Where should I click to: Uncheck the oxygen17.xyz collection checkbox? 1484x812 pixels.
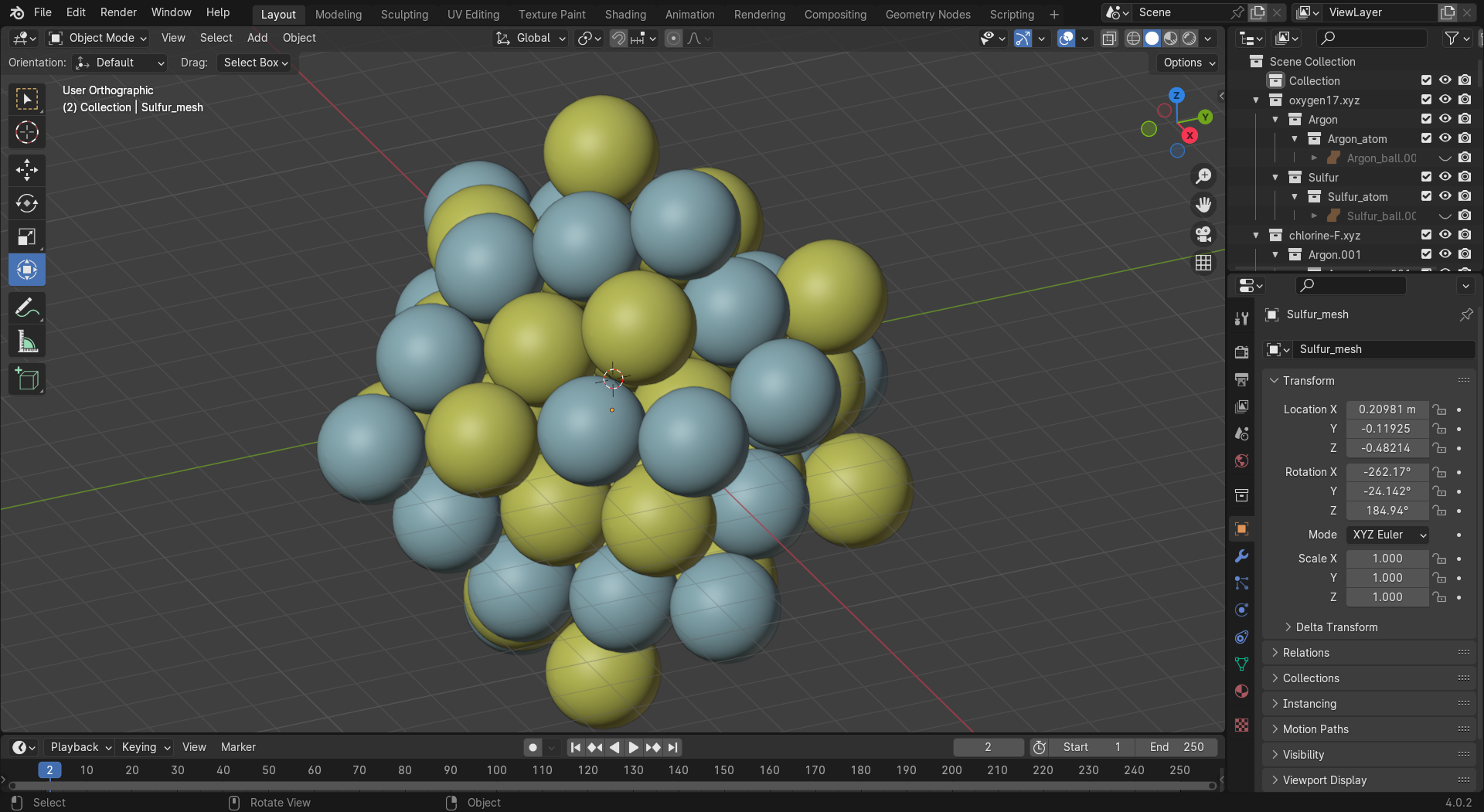(1426, 100)
